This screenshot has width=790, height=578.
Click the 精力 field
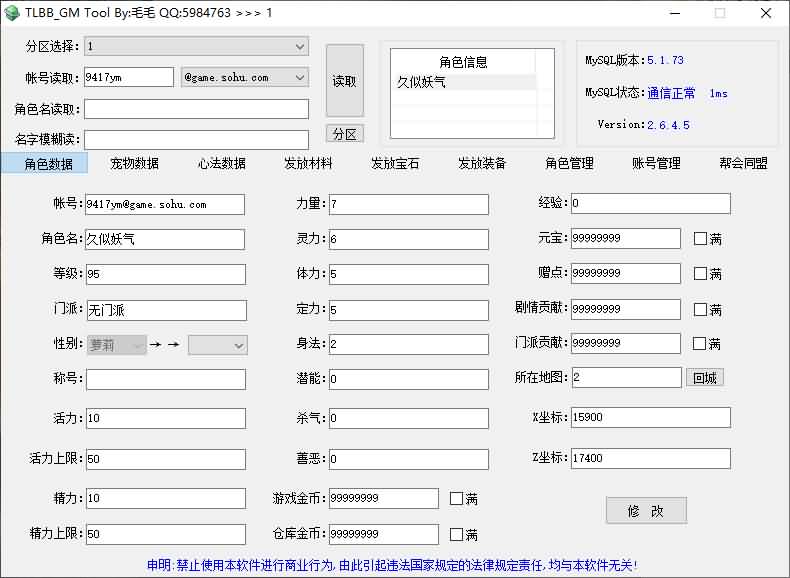pos(166,498)
